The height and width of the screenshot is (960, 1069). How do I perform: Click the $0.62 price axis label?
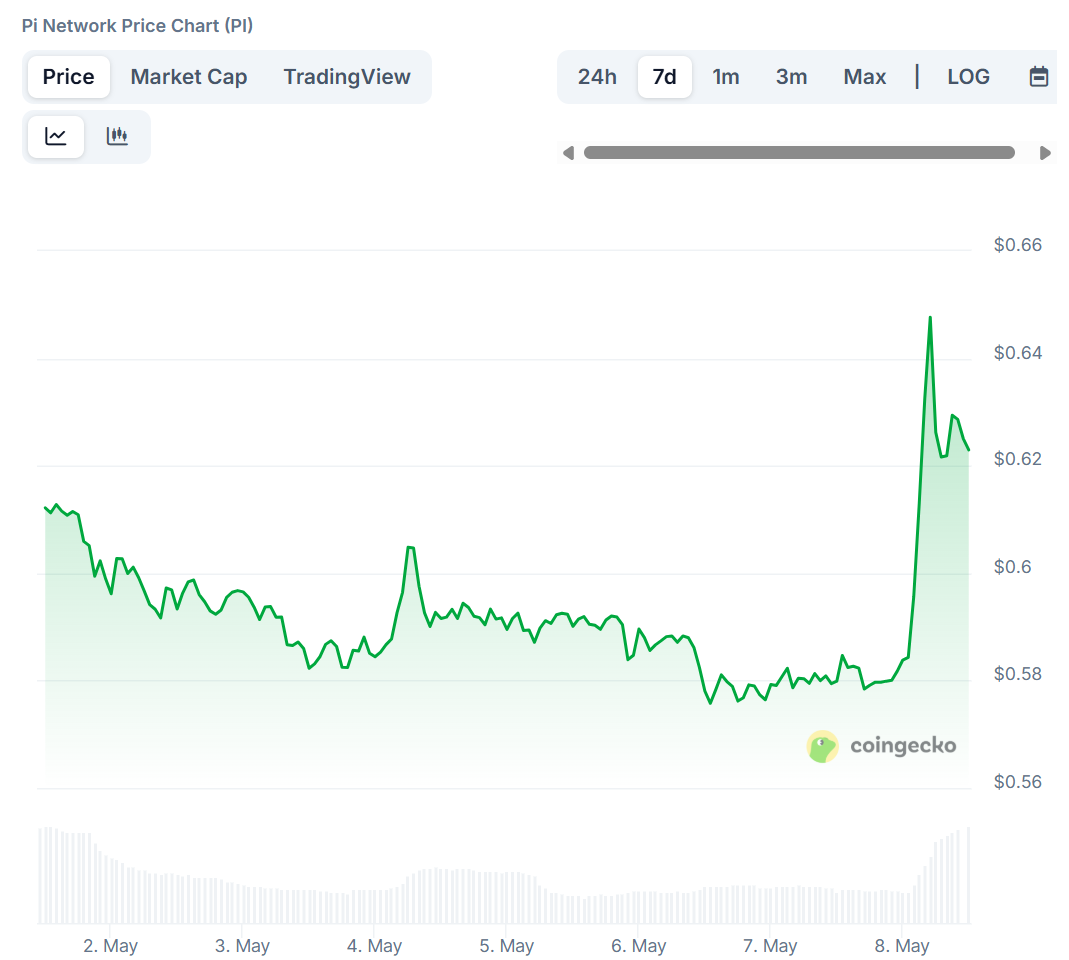pyautogui.click(x=1018, y=459)
